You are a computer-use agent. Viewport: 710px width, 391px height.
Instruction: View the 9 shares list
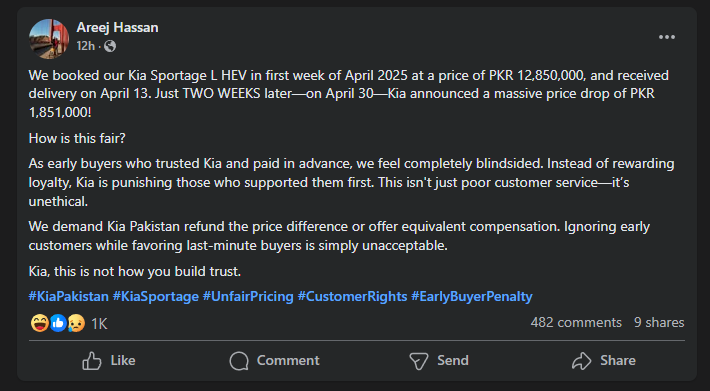(659, 322)
